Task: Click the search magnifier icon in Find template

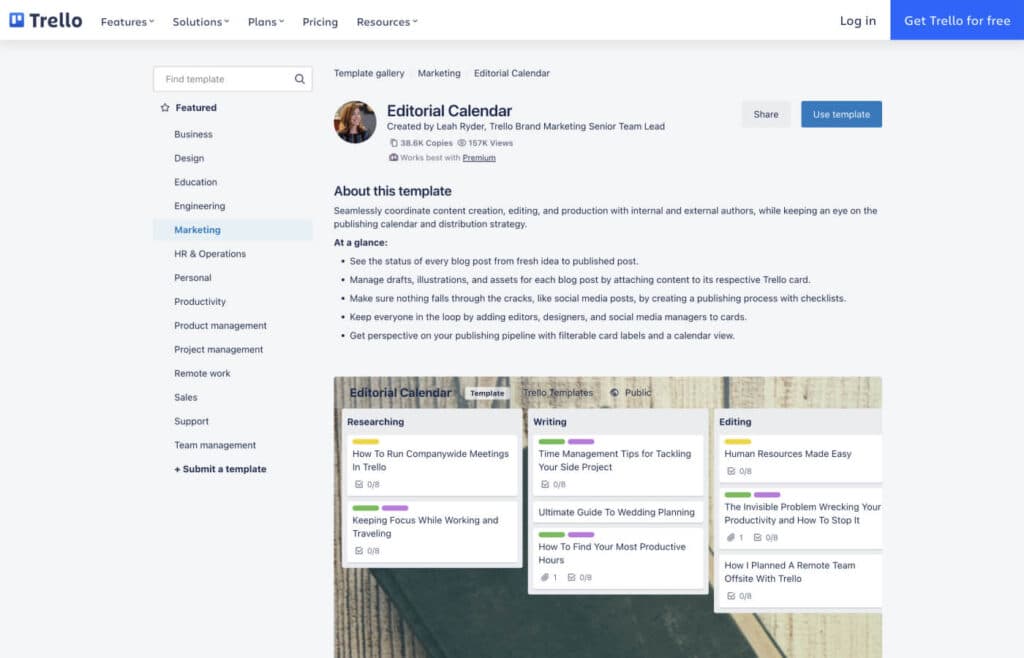Action: click(299, 79)
